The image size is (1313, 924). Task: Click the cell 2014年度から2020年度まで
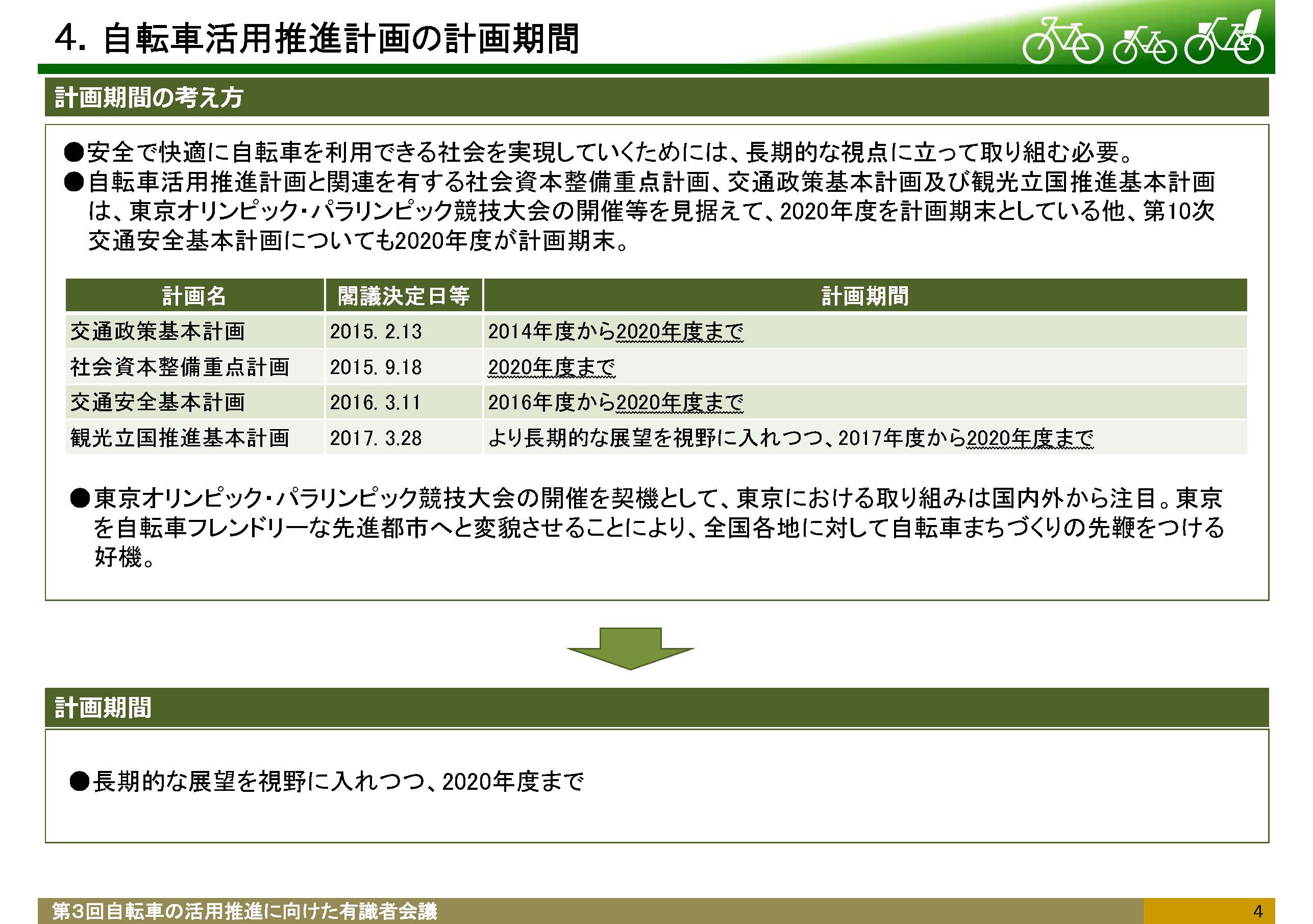[864, 331]
